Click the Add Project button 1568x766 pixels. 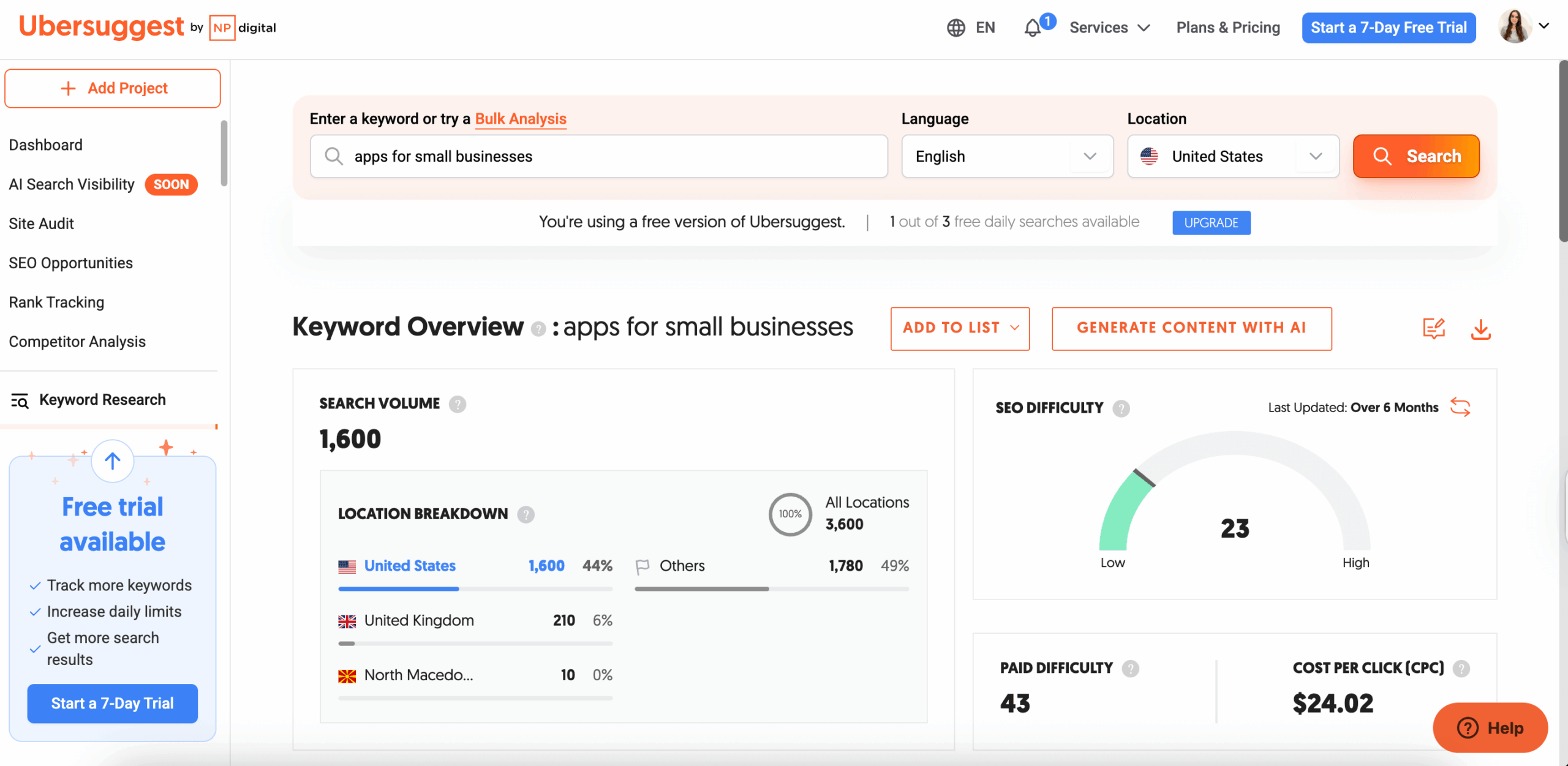click(113, 88)
